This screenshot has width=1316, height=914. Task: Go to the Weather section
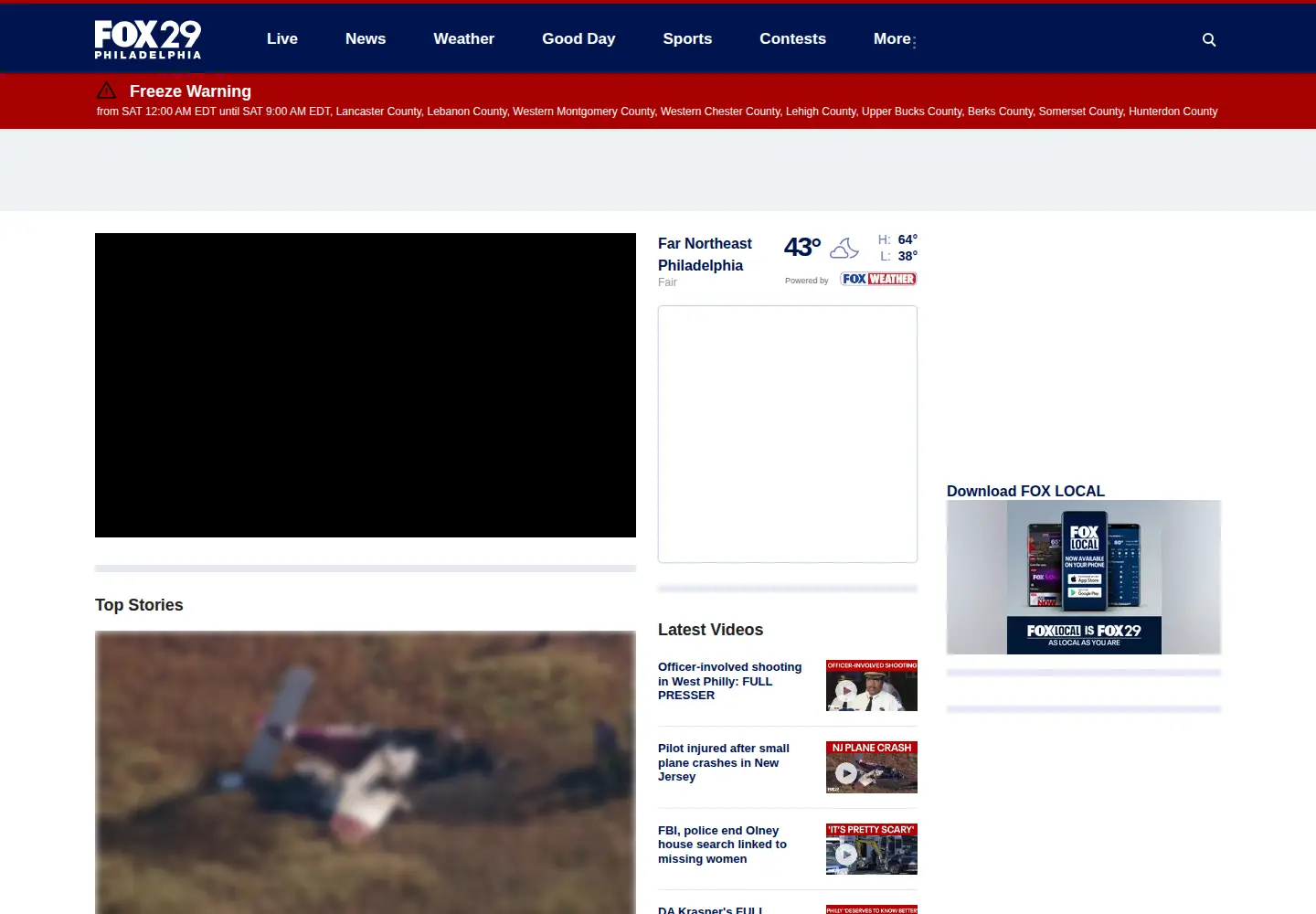(x=463, y=38)
